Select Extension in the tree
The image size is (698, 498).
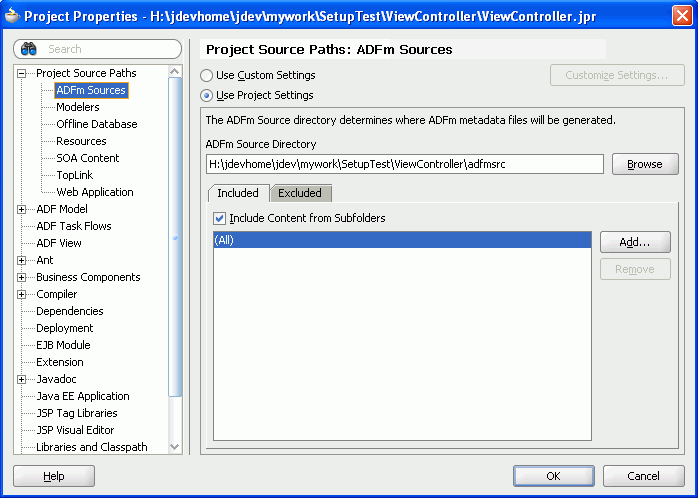click(60, 362)
